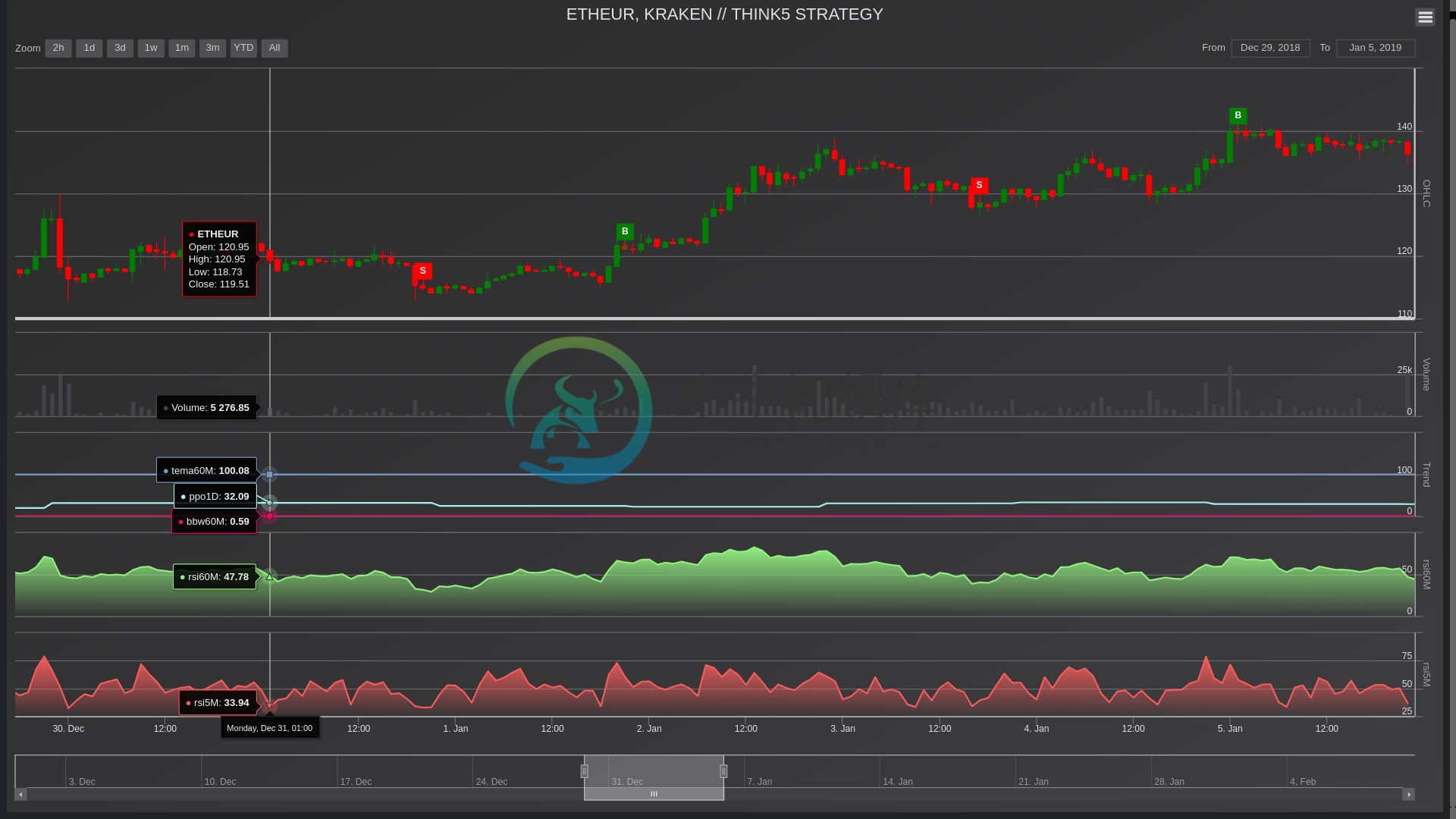Click the chart title ETHEUR, KRAKEN // THINK5 STRATEGY
The height and width of the screenshot is (819, 1456).
[x=724, y=14]
